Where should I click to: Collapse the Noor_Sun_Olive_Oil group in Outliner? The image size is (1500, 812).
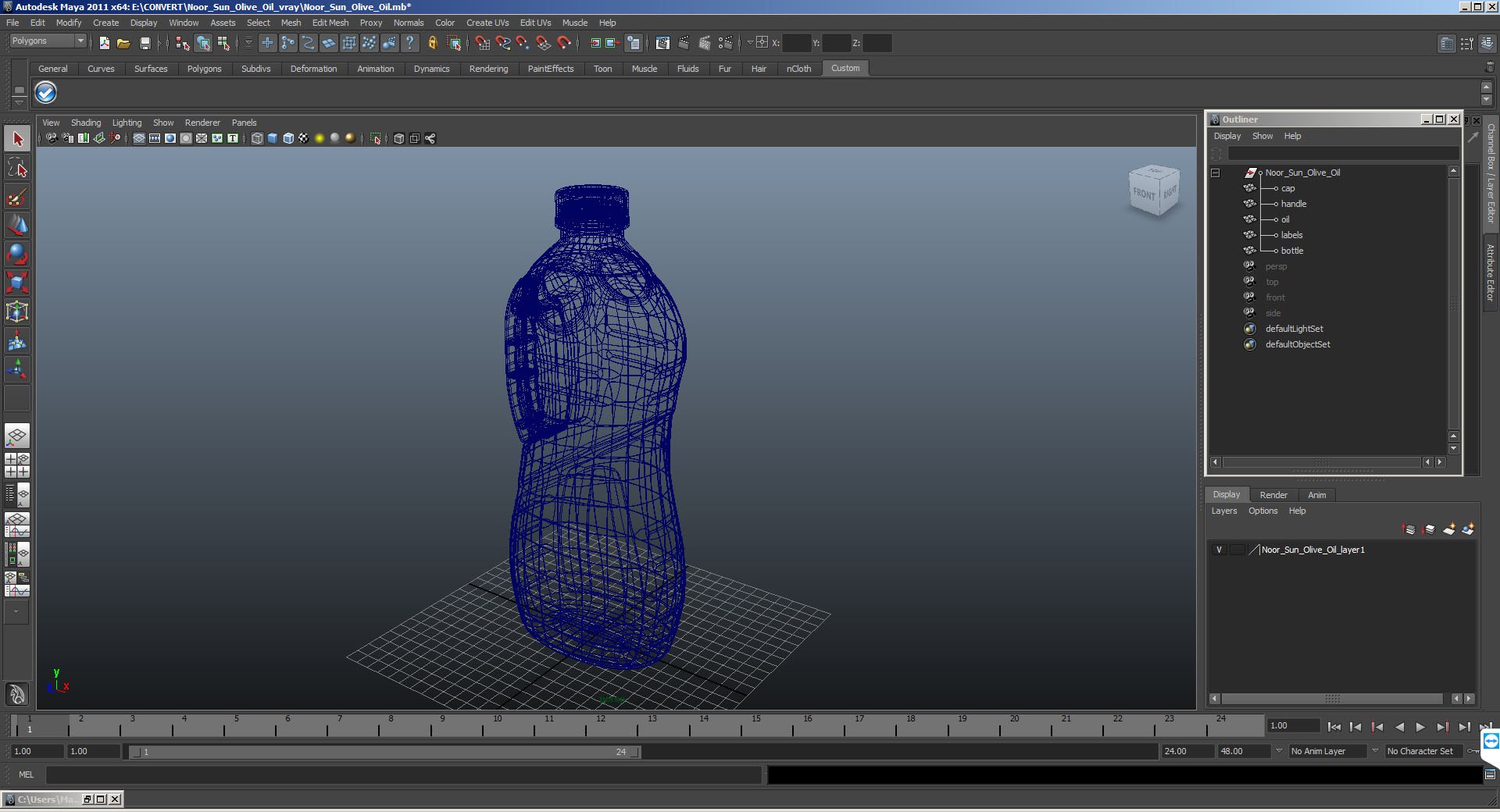coord(1216,173)
